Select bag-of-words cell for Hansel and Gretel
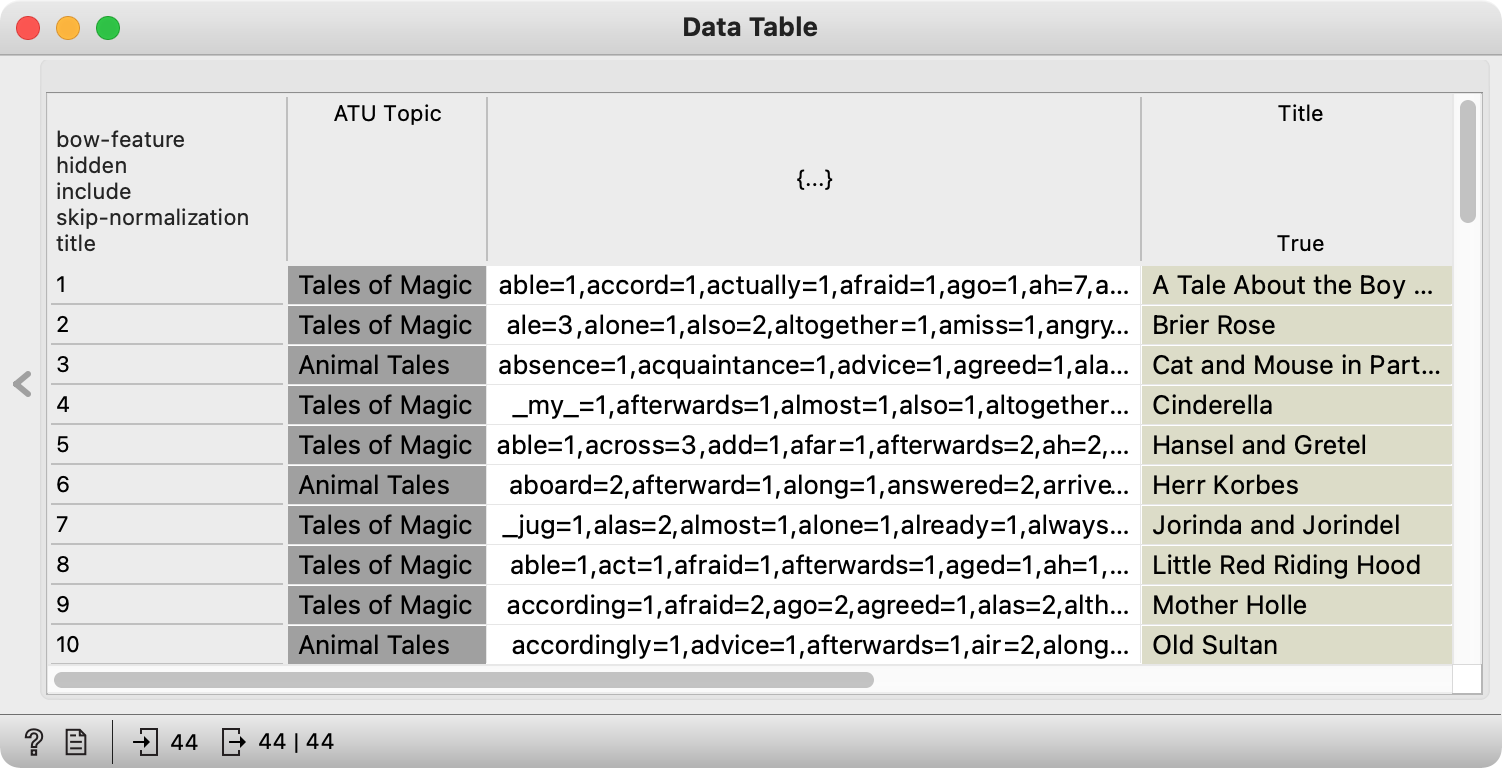 pos(814,445)
